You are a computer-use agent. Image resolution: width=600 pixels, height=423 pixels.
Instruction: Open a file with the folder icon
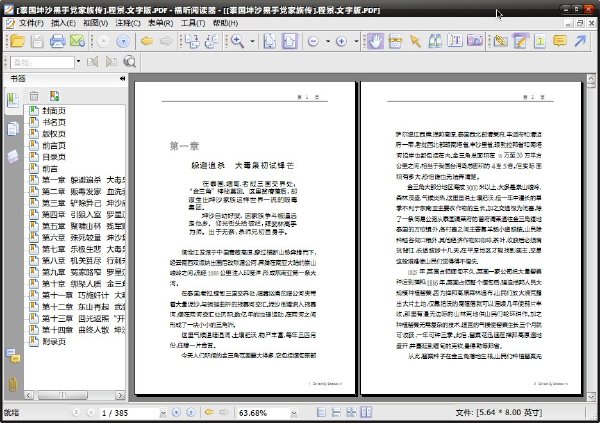click(x=17, y=41)
